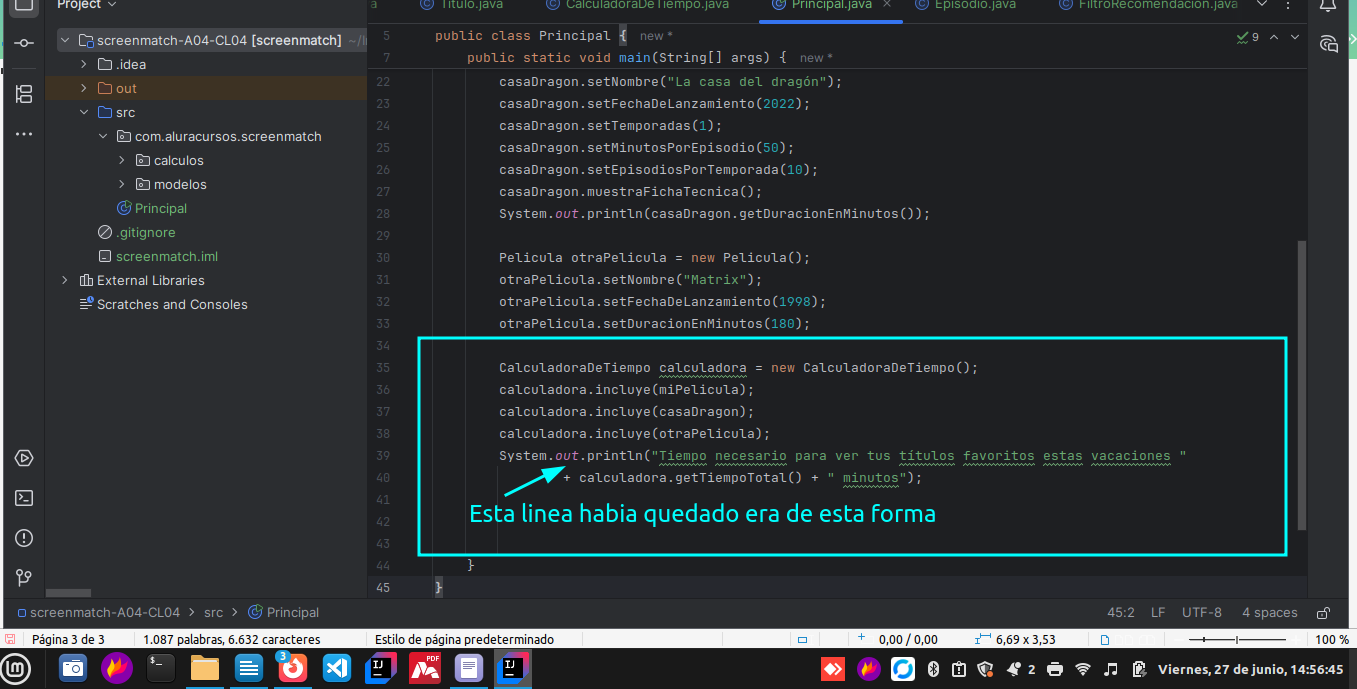Click the taskbar clock 'Viernes, 27 de junio'
The image size is (1357, 689).
1250,668
